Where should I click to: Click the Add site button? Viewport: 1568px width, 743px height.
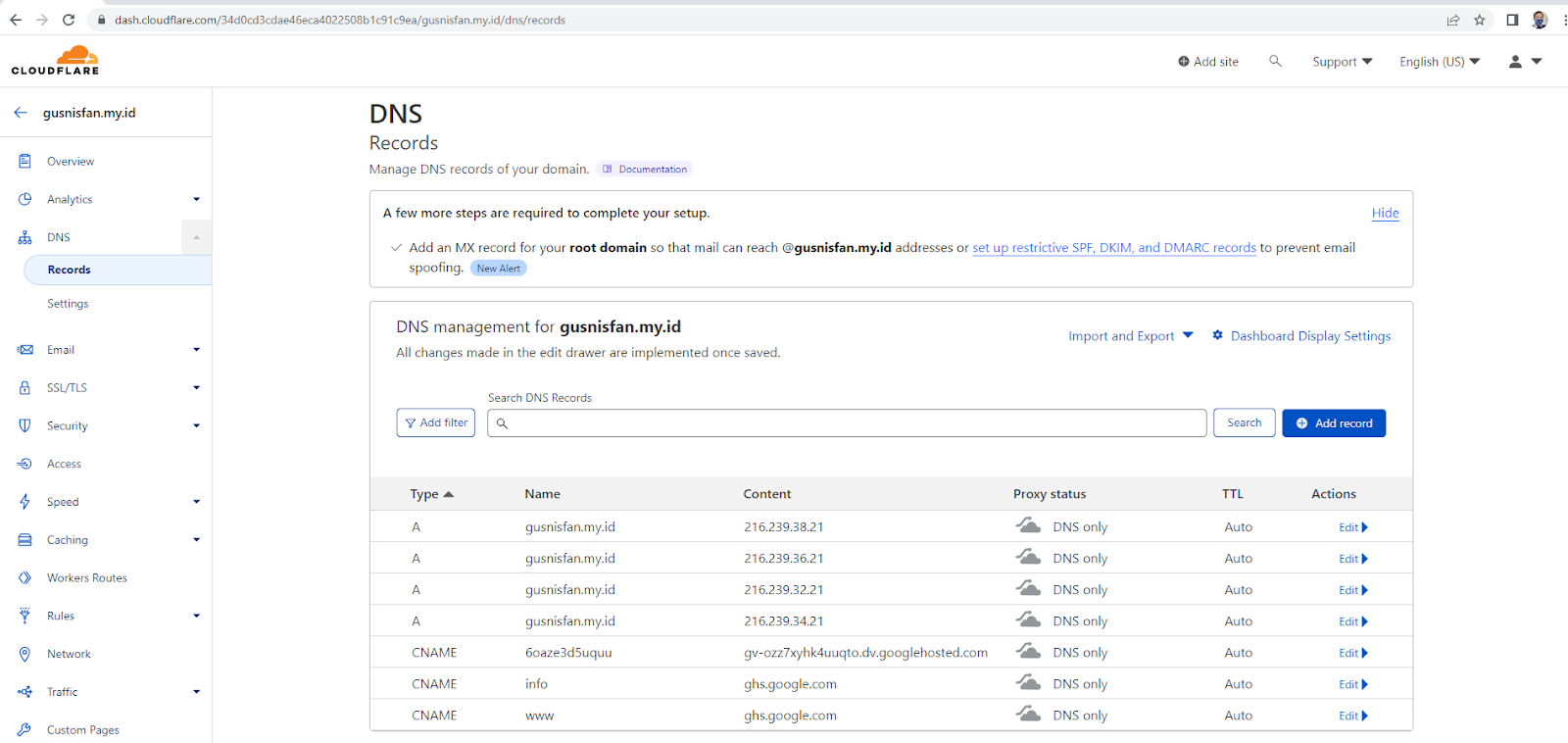coord(1208,61)
